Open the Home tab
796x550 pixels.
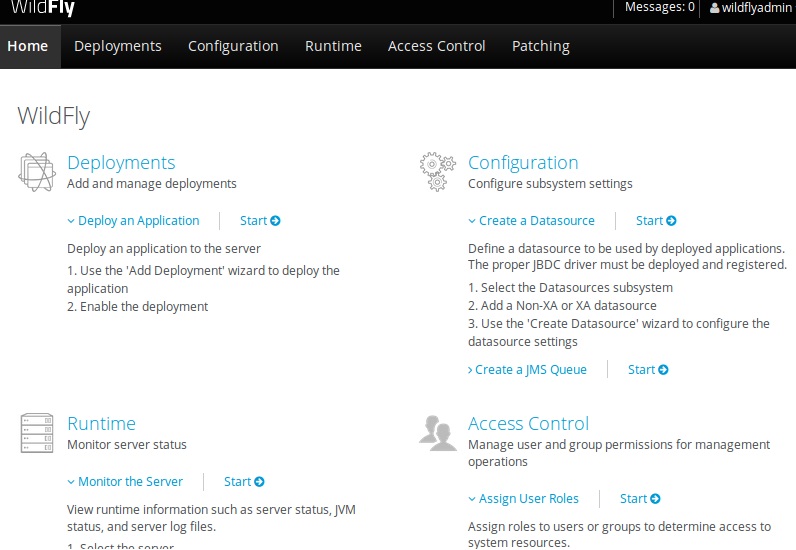pyautogui.click(x=28, y=46)
